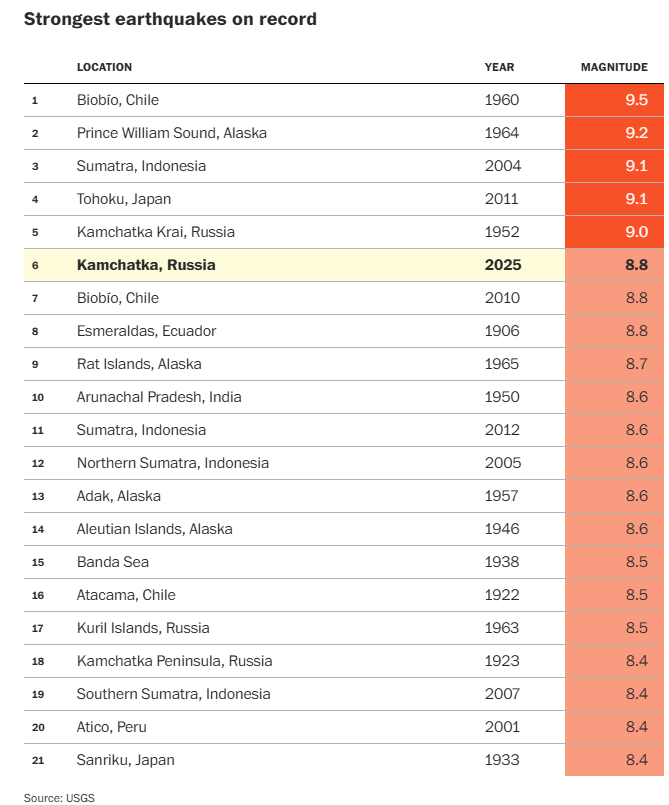Select the 9.5 magnitude cell for Chile

[x=615, y=100]
